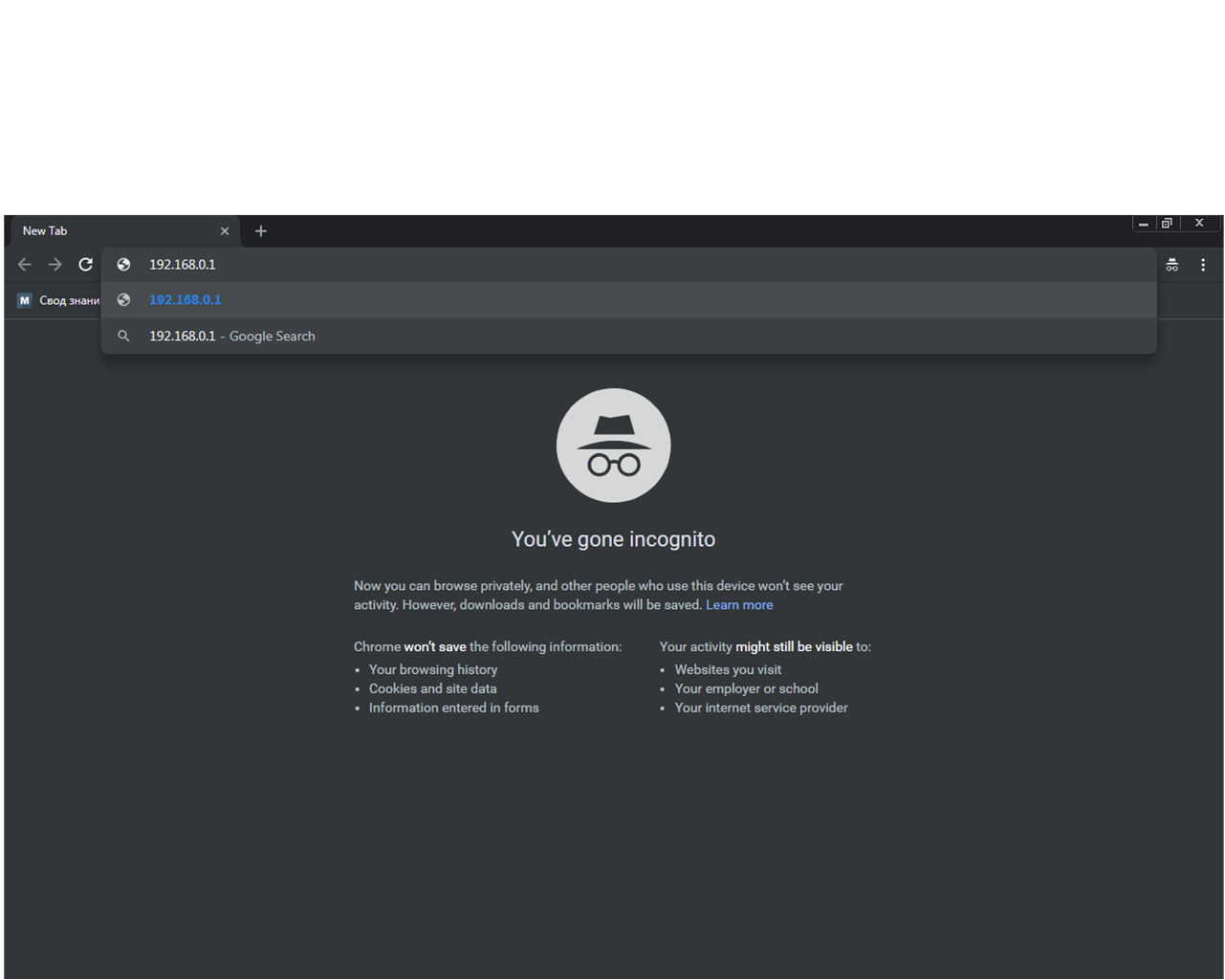Minimize the Chrome window

[x=1143, y=224]
